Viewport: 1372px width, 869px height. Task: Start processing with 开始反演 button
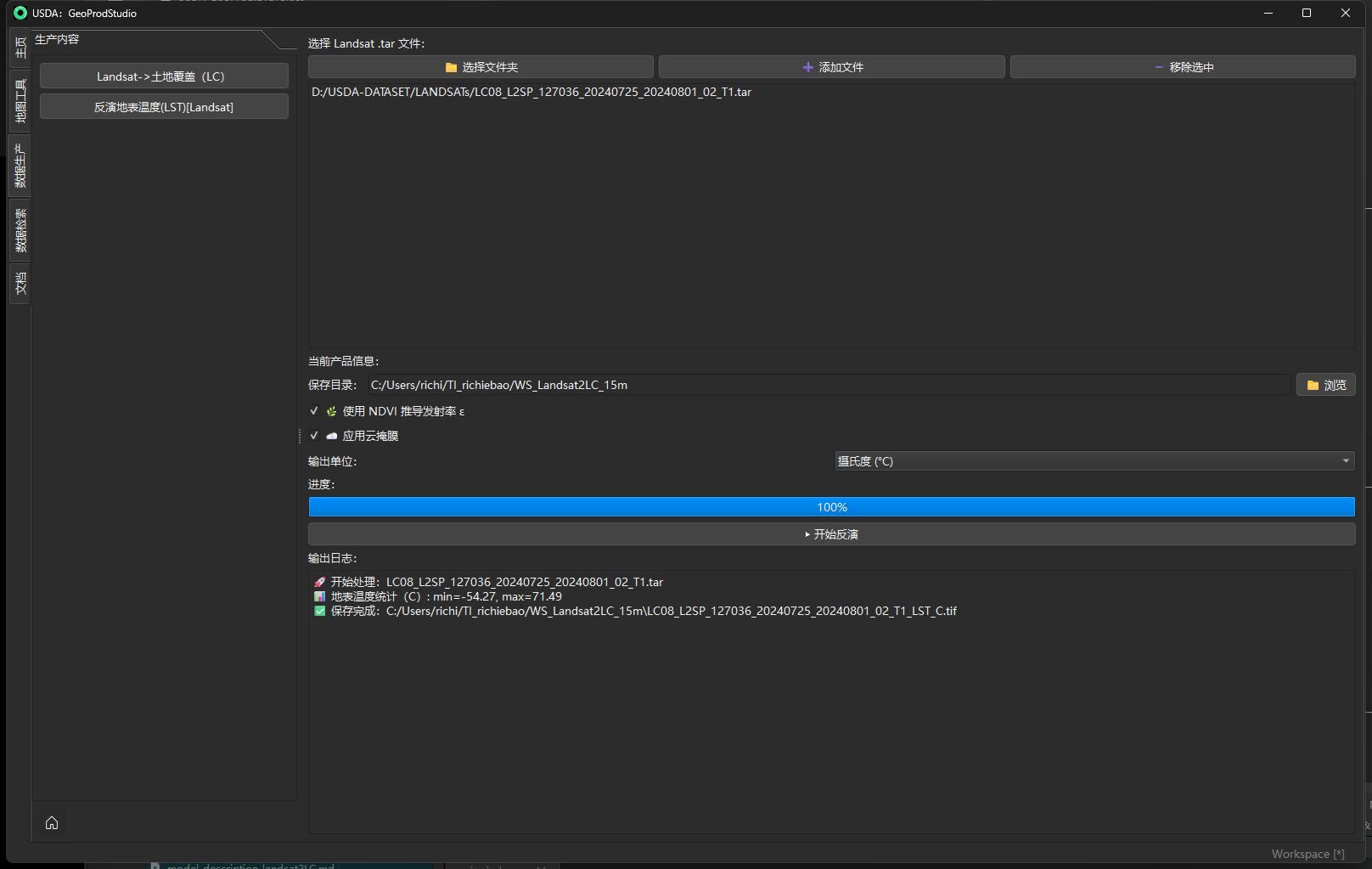coord(831,534)
